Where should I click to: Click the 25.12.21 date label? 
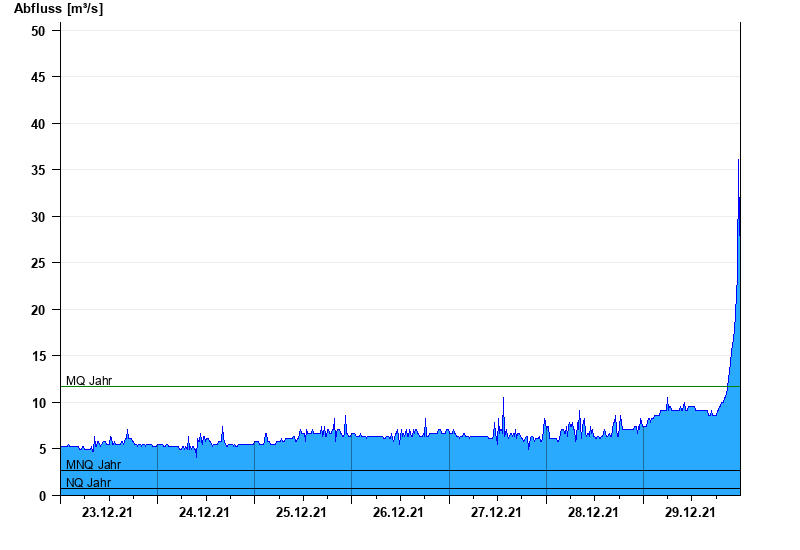pyautogui.click(x=301, y=513)
